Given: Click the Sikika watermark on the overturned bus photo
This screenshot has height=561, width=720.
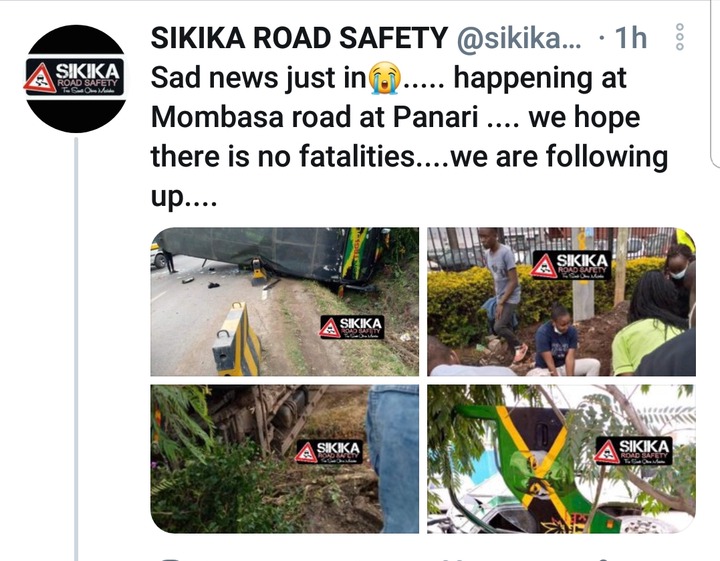Looking at the screenshot, I should coord(352,328).
